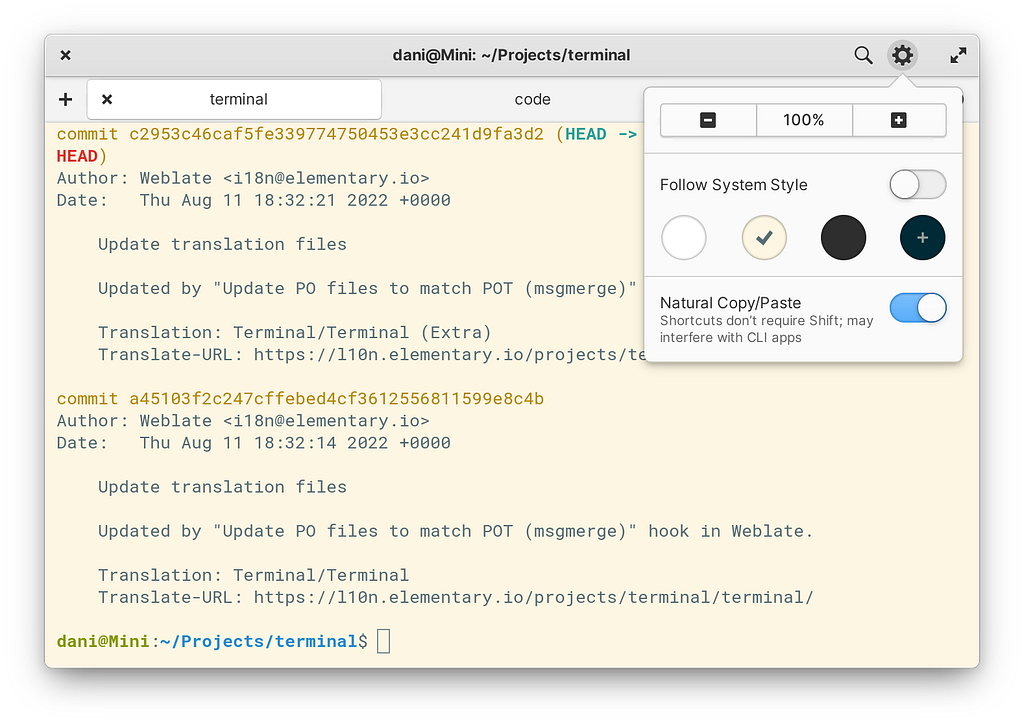Screen dimensions: 1024x723
Task: Select the checked solarized light swatch
Action: pos(764,238)
